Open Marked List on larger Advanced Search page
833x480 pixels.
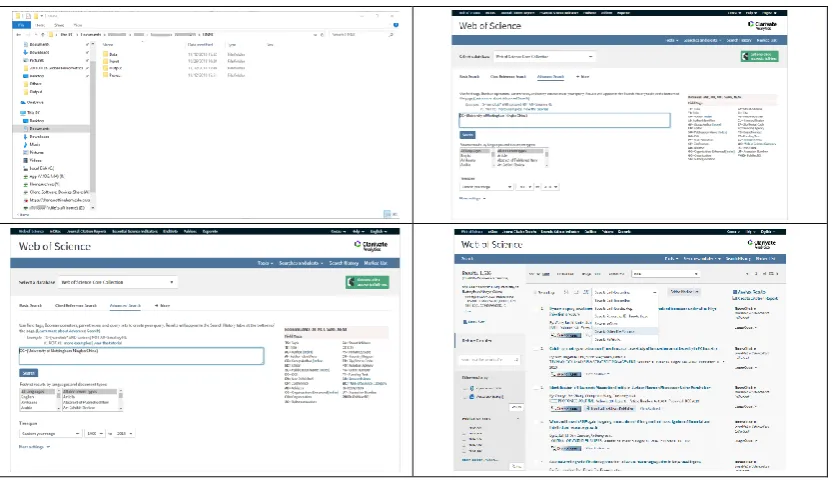pos(376,263)
